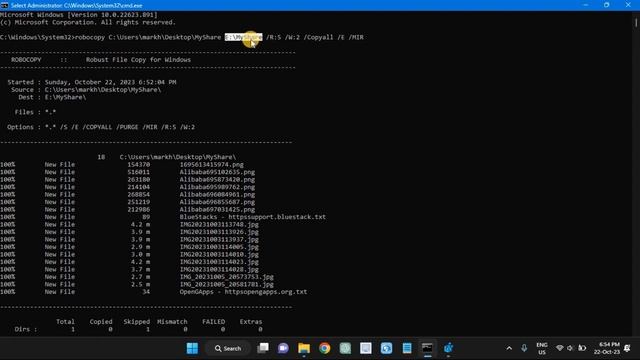Click the Extras column header in summary

coord(251,322)
